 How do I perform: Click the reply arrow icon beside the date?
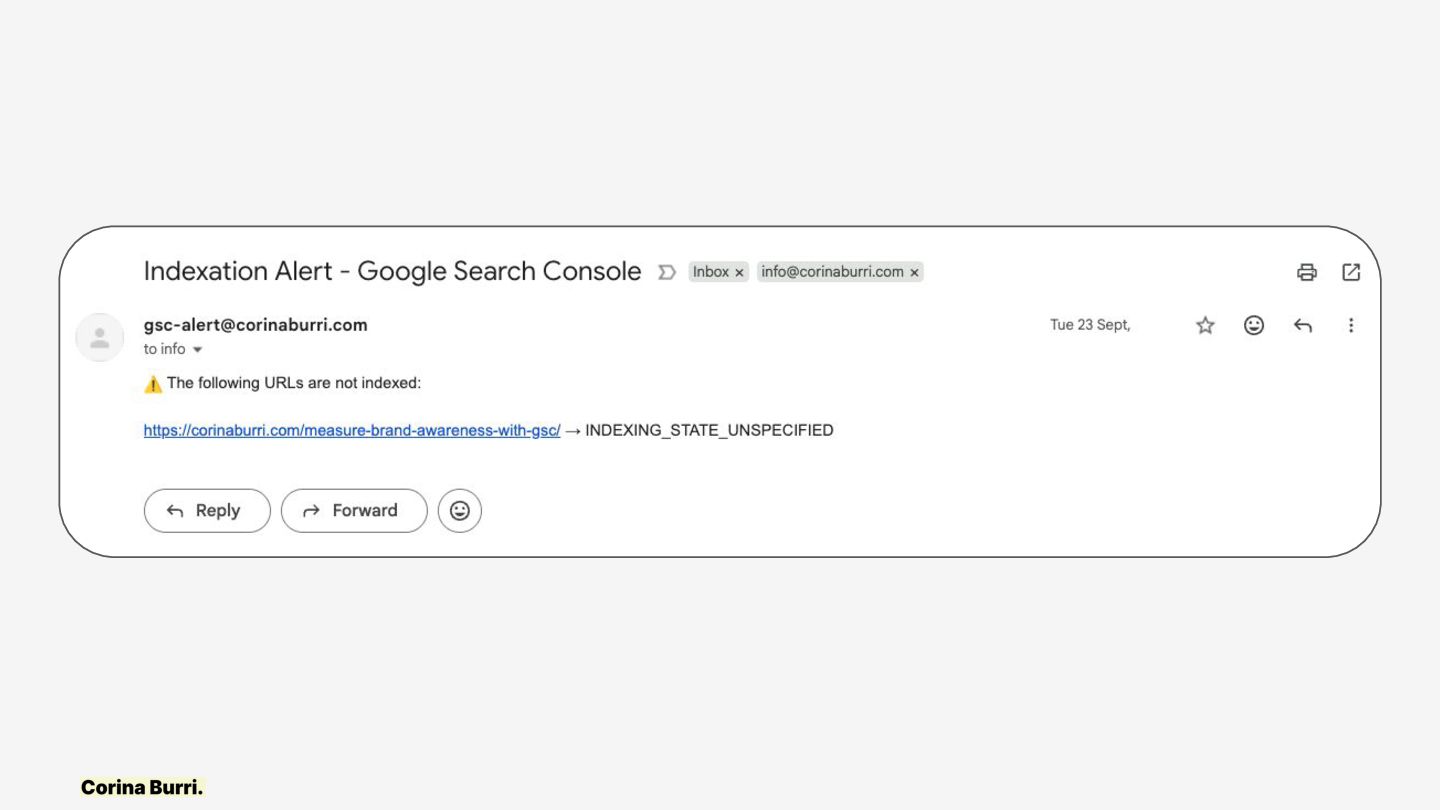coord(1302,325)
